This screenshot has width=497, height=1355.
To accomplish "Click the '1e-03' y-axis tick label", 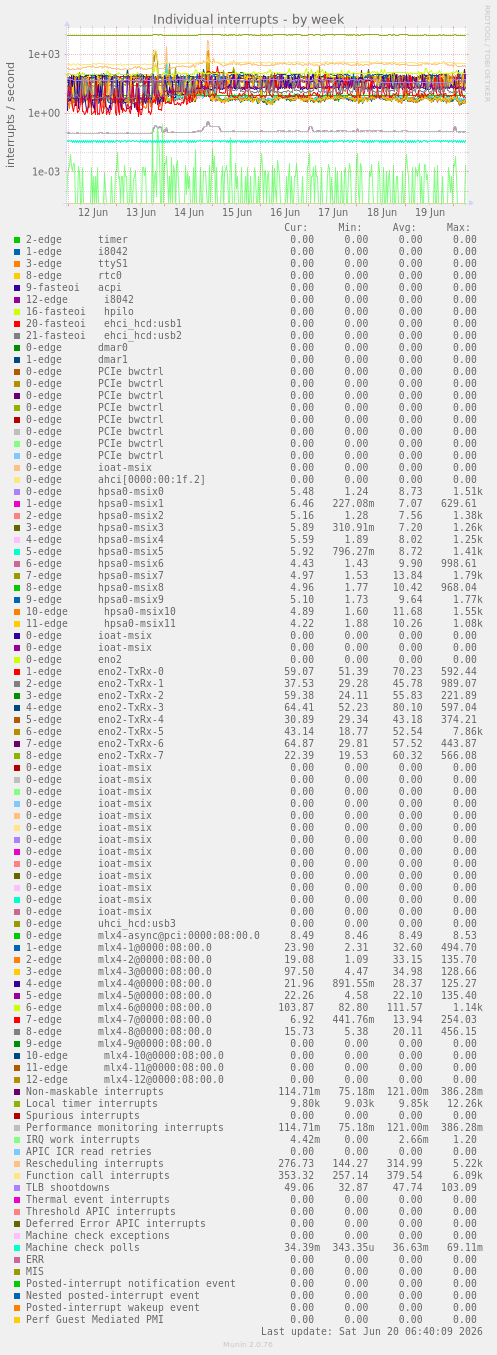I will pyautogui.click(x=44, y=172).
